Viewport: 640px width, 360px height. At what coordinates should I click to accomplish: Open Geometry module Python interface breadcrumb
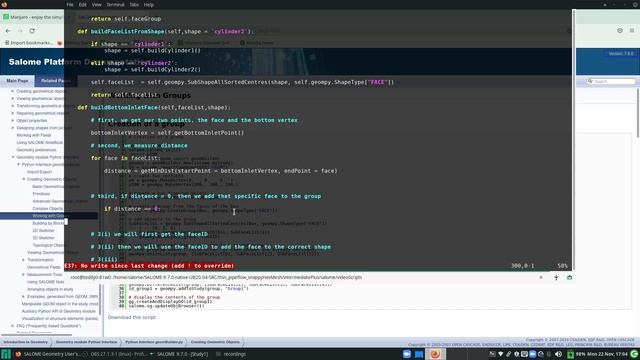coord(86,342)
